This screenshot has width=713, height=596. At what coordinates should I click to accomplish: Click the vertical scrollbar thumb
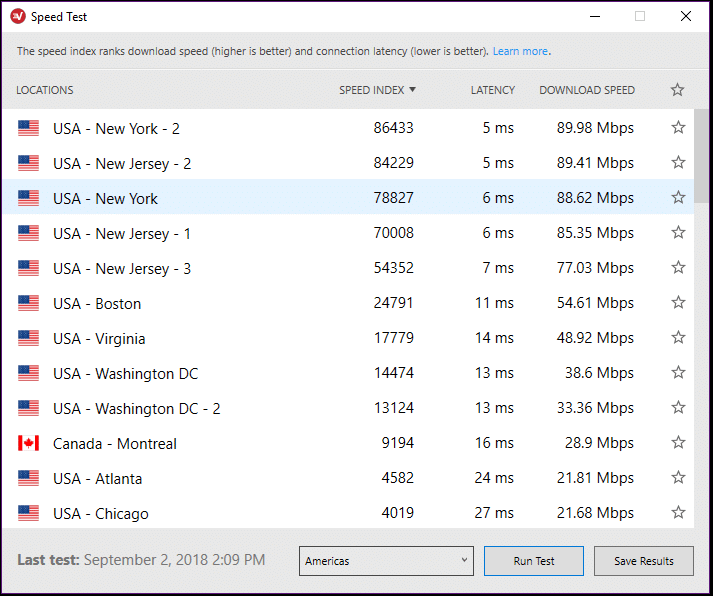[701, 156]
